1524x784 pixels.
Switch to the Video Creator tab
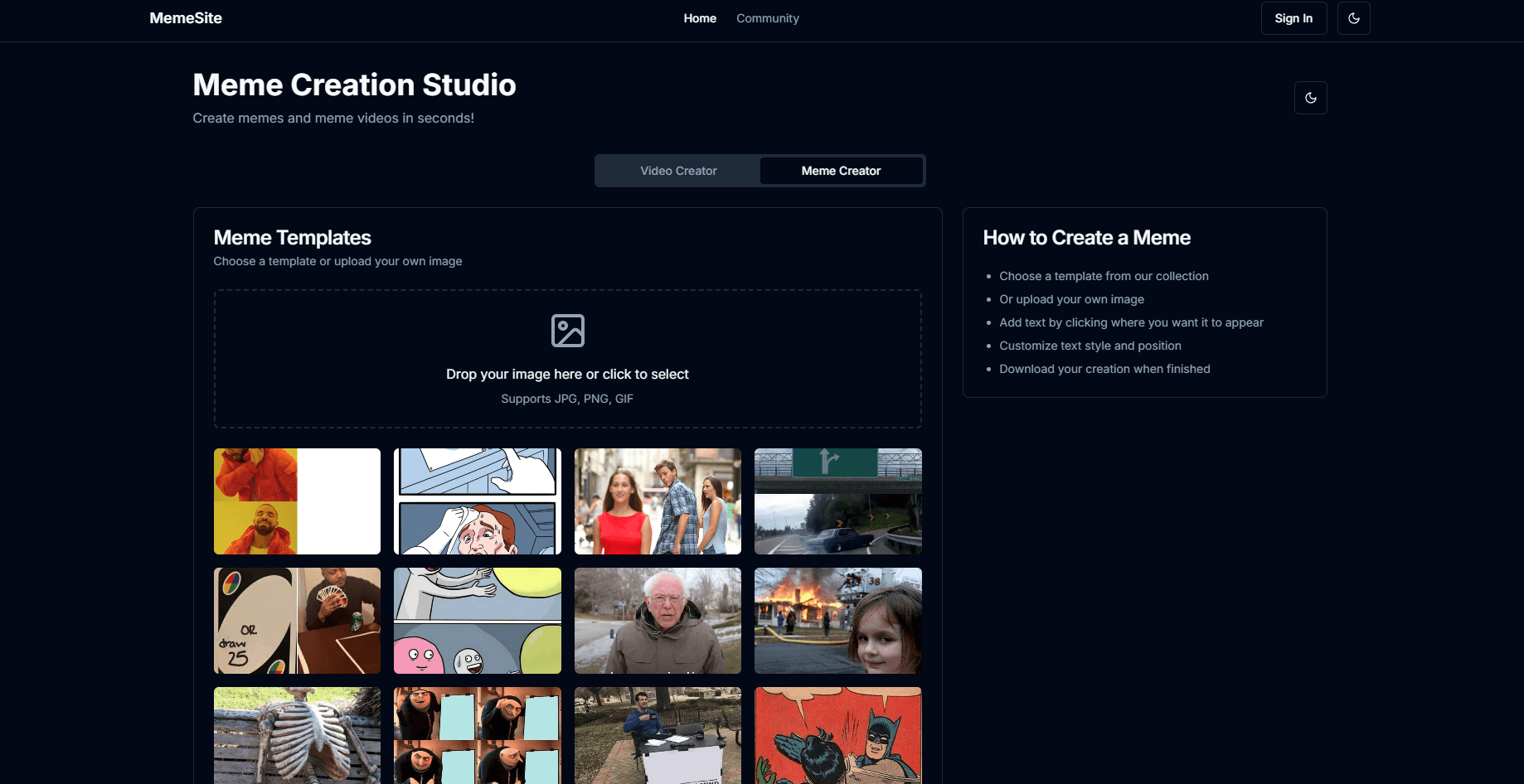[677, 171]
